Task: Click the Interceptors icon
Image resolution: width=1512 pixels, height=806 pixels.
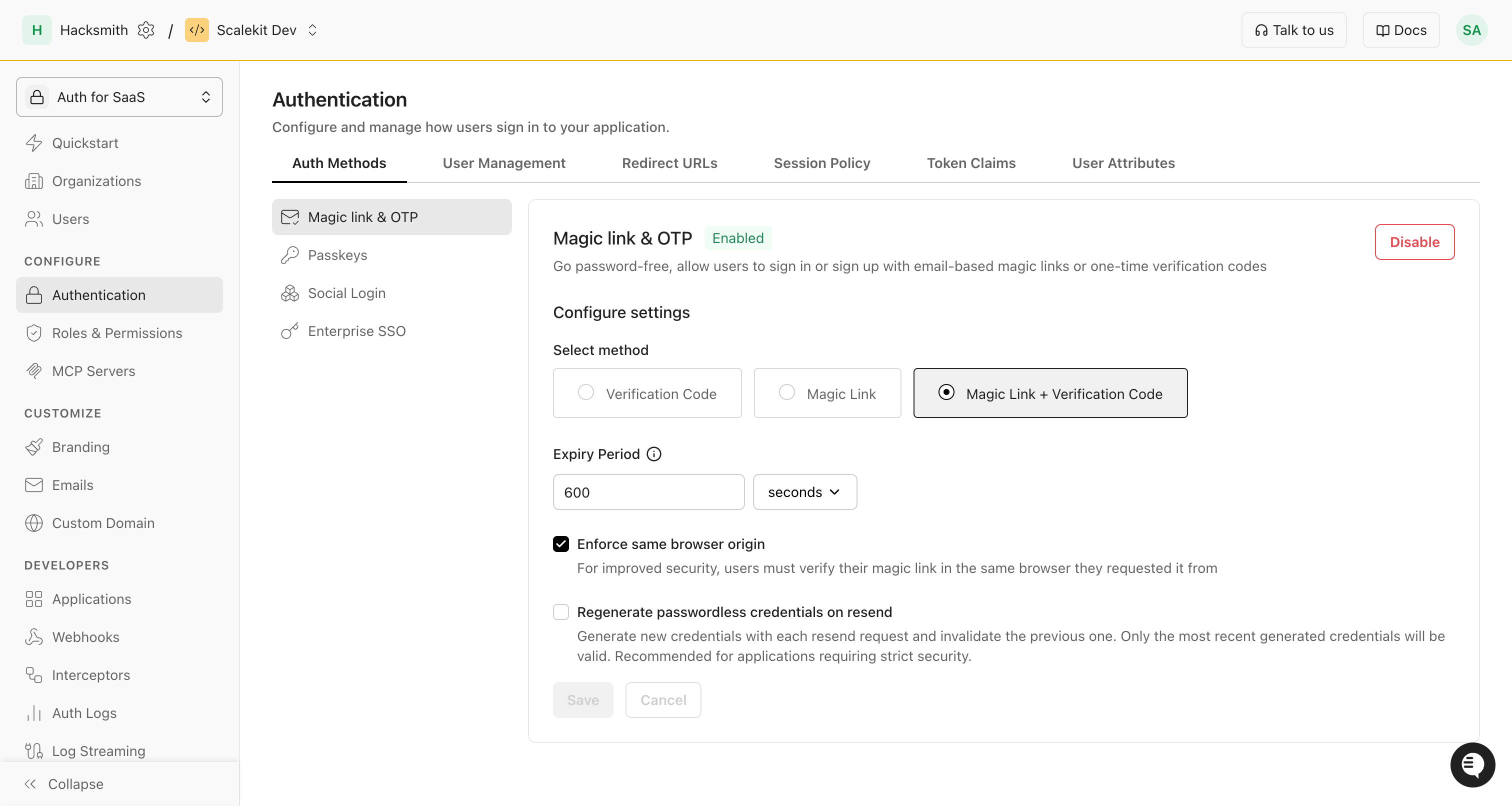Action: pos(34,675)
